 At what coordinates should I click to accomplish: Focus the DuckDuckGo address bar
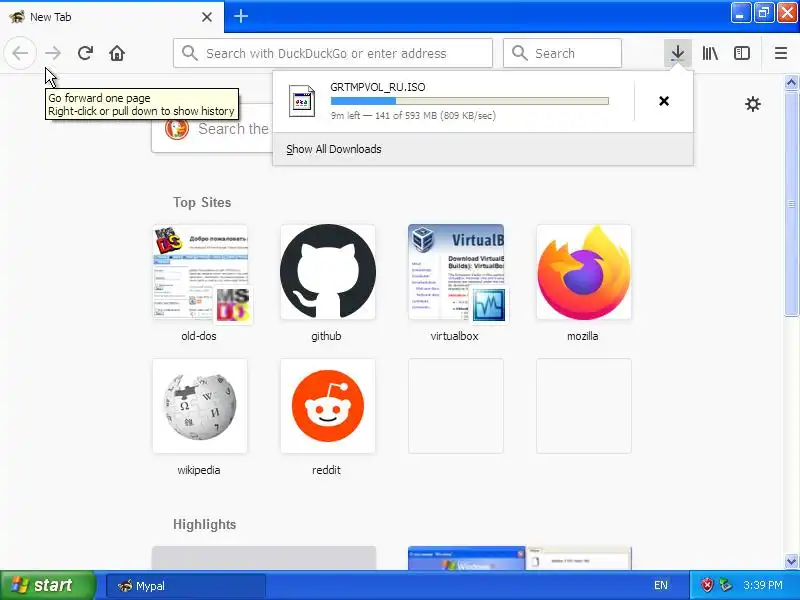pyautogui.click(x=333, y=53)
